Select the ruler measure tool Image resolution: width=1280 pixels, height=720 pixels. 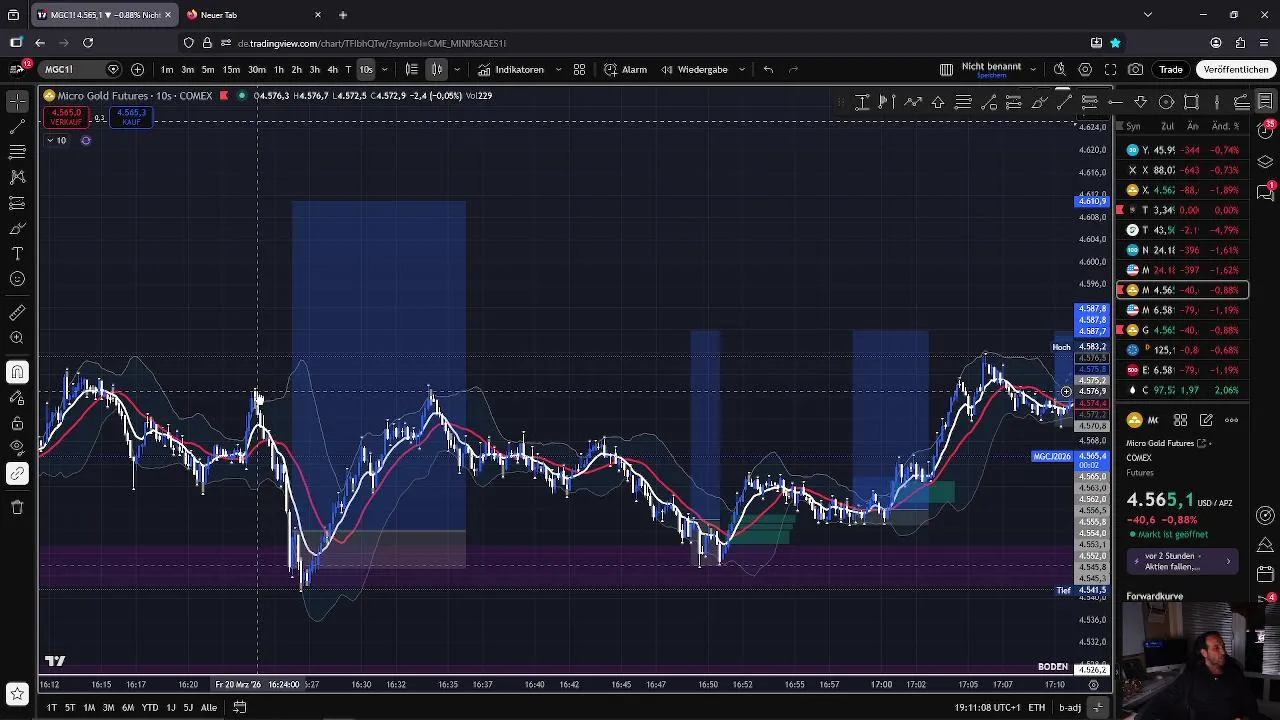(17, 313)
